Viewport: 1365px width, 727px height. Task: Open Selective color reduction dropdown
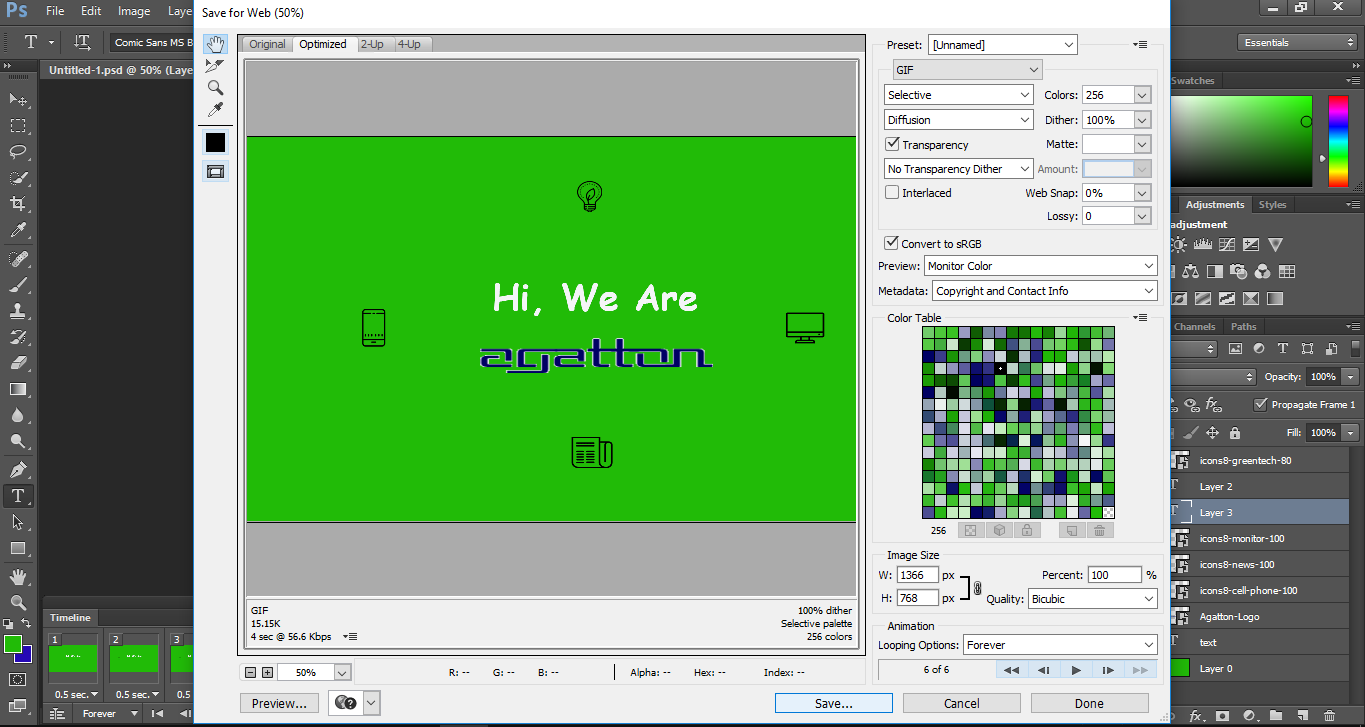[959, 95]
